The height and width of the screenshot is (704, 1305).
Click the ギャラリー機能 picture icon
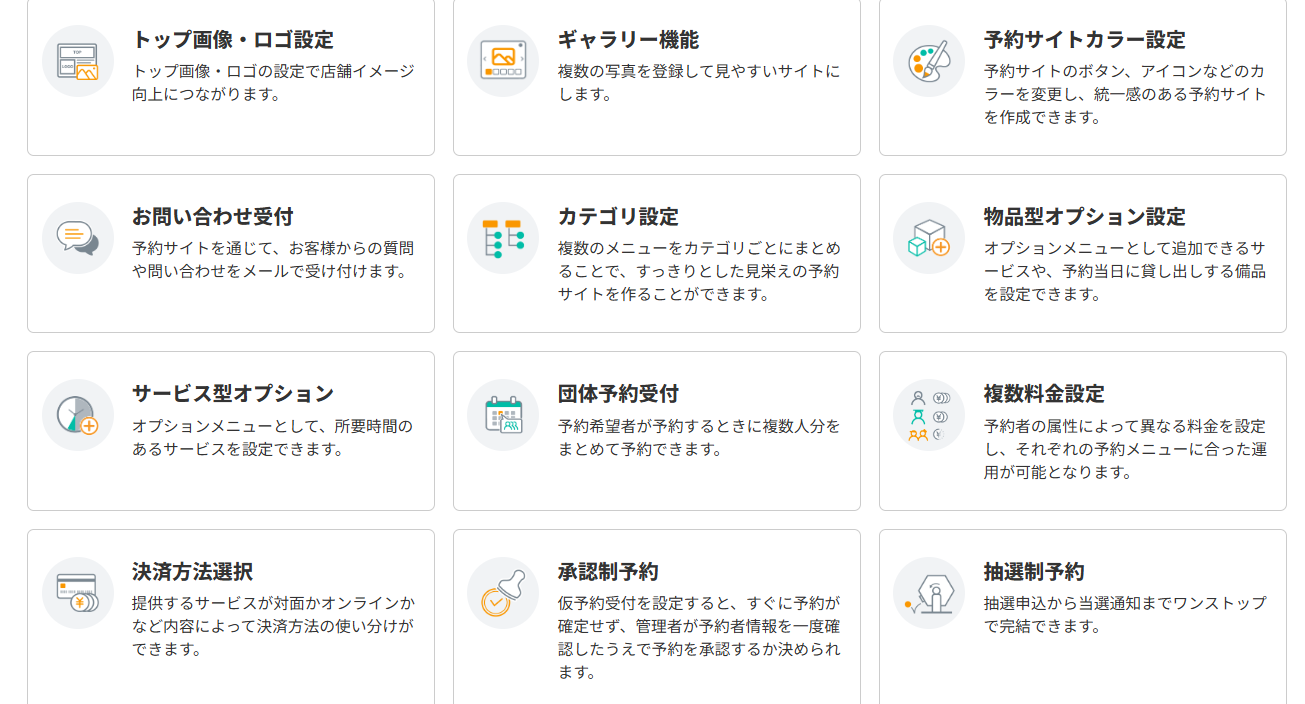(x=503, y=61)
